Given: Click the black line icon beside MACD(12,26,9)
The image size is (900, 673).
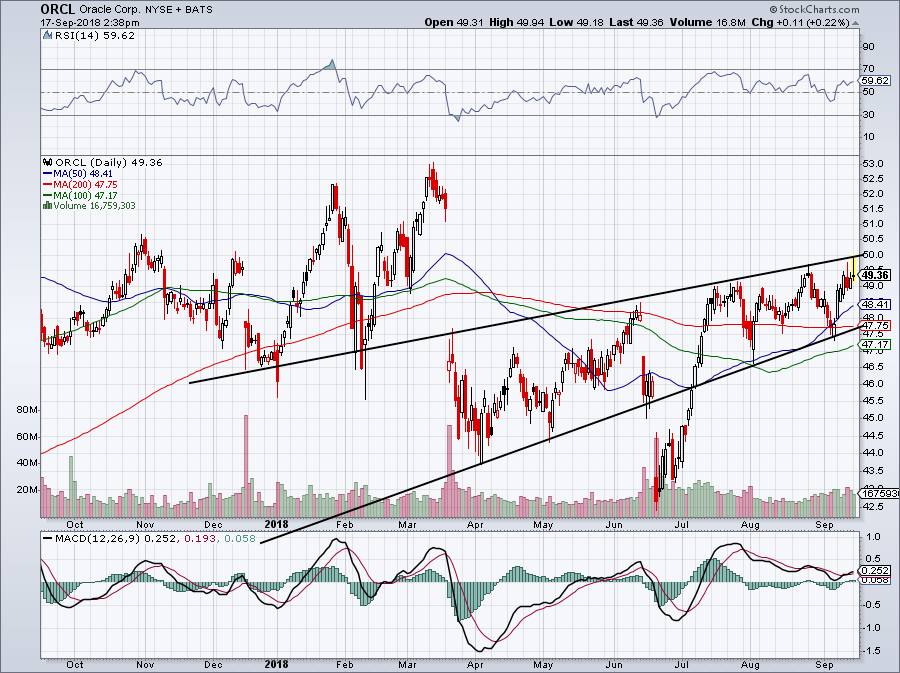Looking at the screenshot, I should point(47,539).
